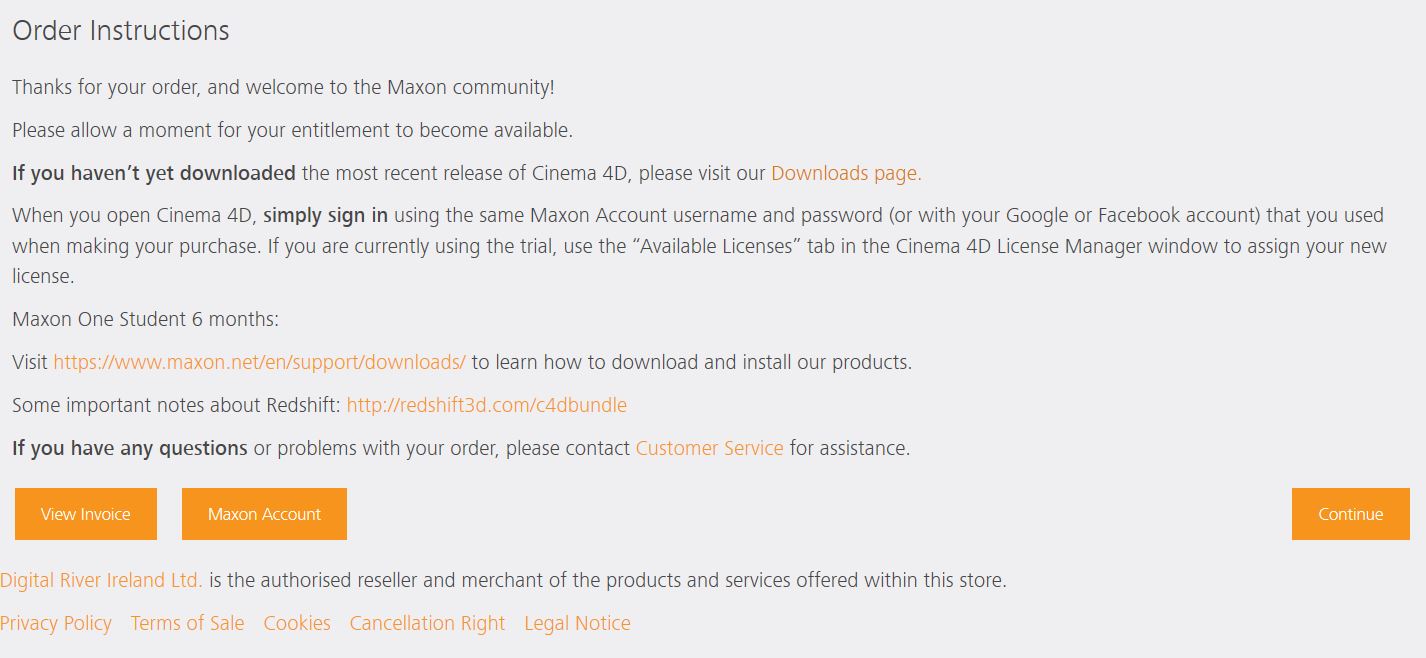Click the View Invoice button
Screen dimensions: 1426x658
pos(86,514)
